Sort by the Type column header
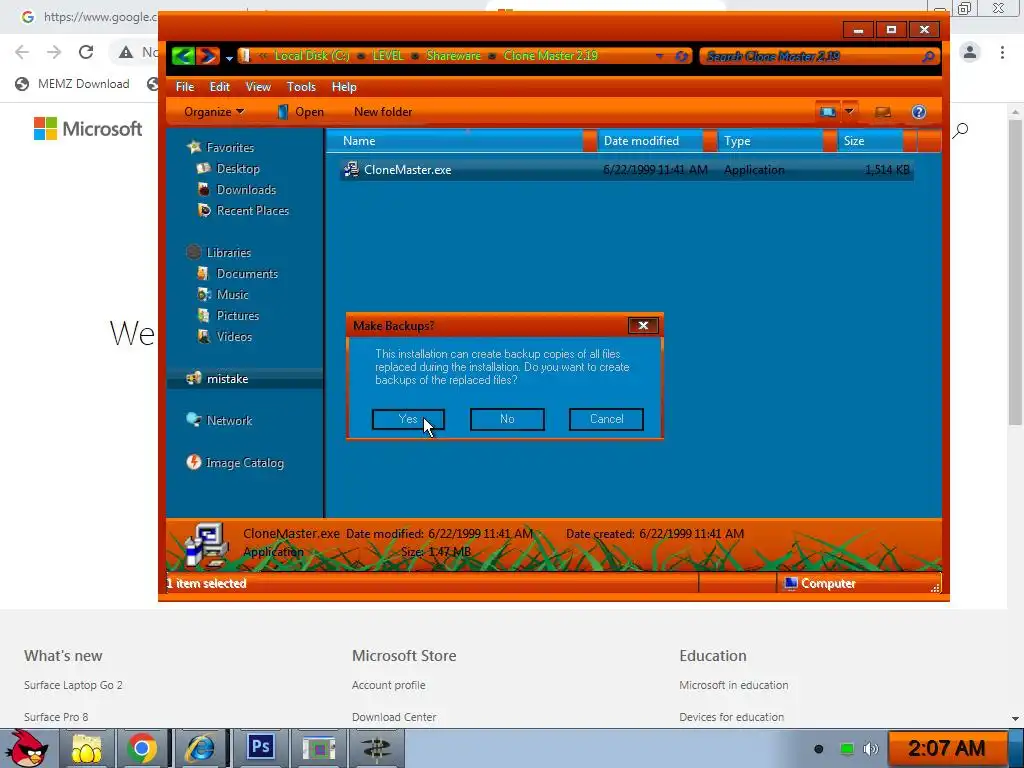The height and width of the screenshot is (768, 1024). click(x=771, y=140)
